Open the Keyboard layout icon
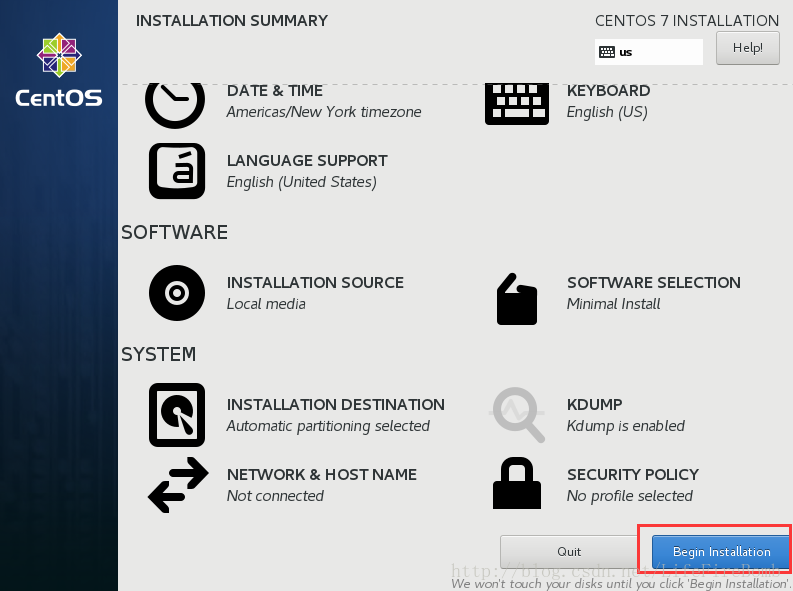Viewport: 793px width, 591px height. (516, 104)
